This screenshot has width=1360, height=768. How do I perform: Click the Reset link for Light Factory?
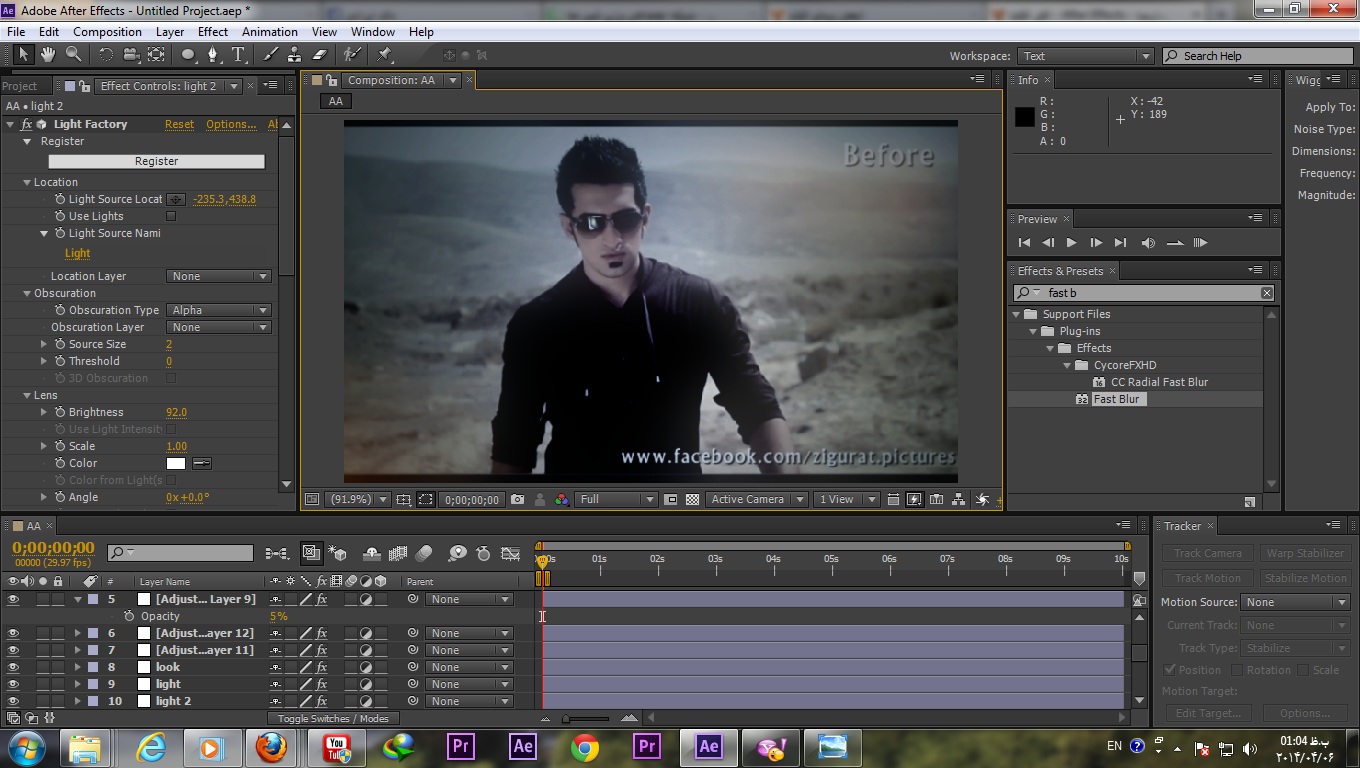[x=180, y=124]
